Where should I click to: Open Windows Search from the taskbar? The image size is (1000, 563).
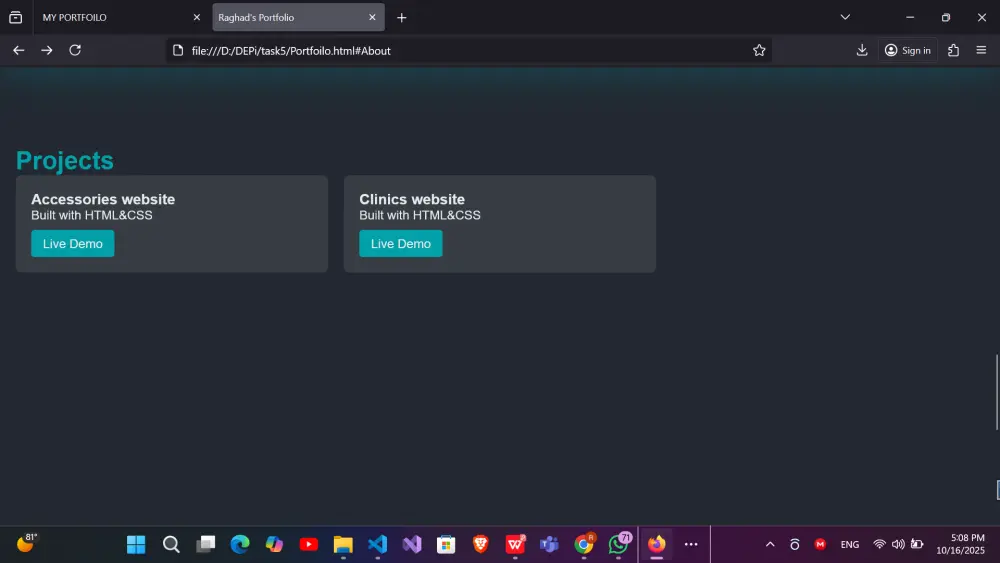pos(171,545)
